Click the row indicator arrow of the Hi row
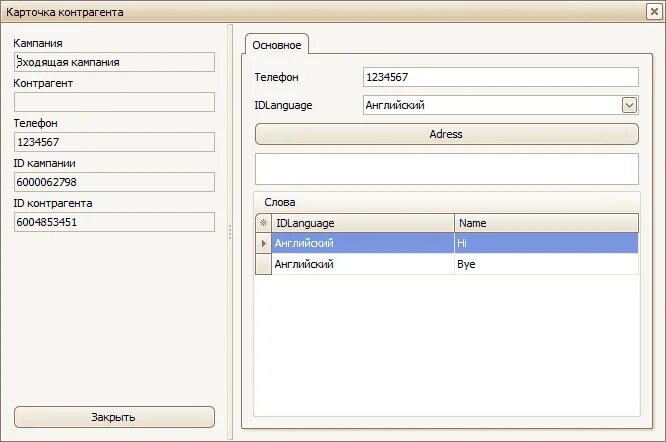The width and height of the screenshot is (666, 442). coord(263,243)
